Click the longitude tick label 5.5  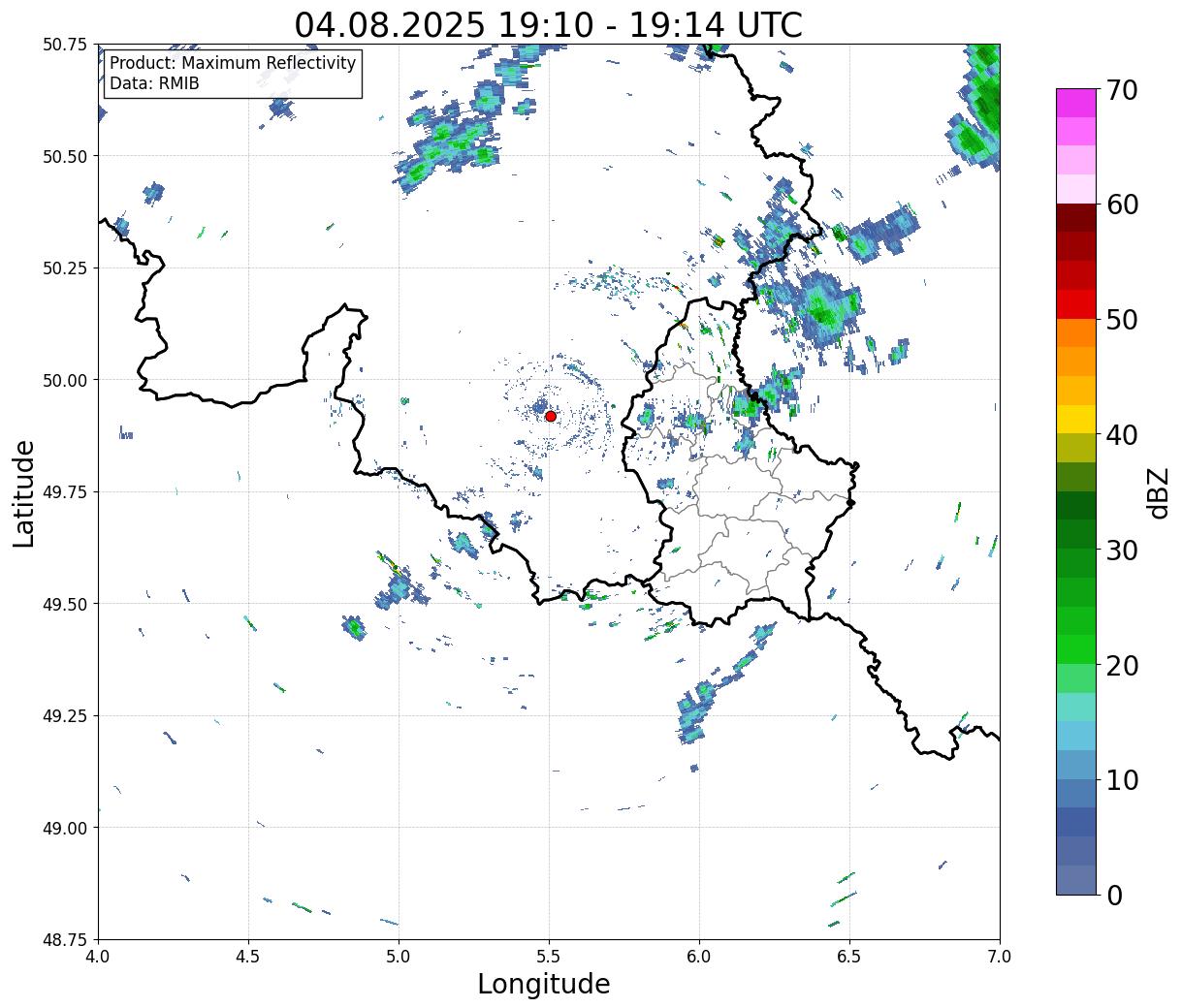(x=549, y=956)
